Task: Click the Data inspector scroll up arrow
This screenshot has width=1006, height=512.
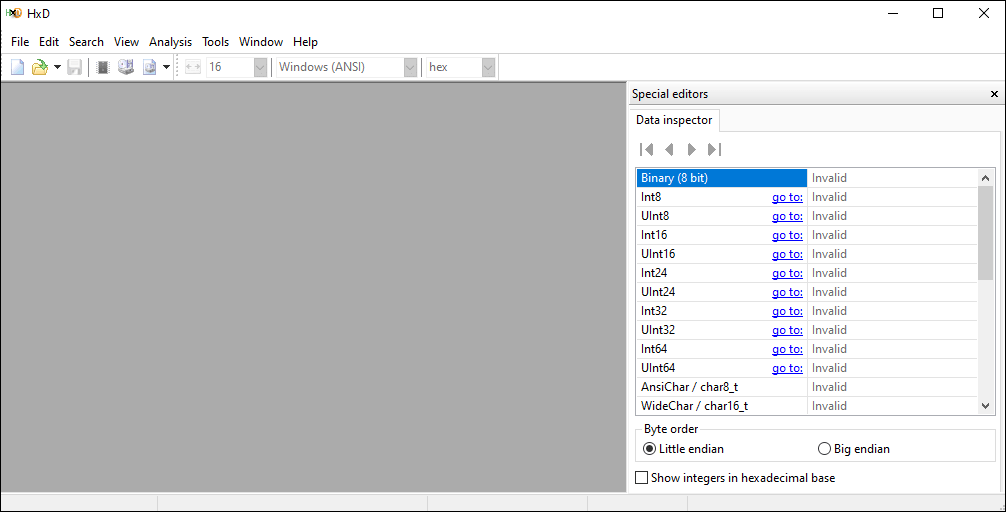Action: [985, 178]
